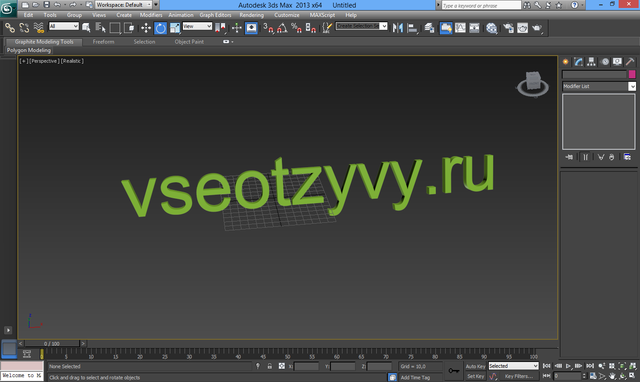
Task: Select the Rotate tool
Action: click(x=160, y=28)
